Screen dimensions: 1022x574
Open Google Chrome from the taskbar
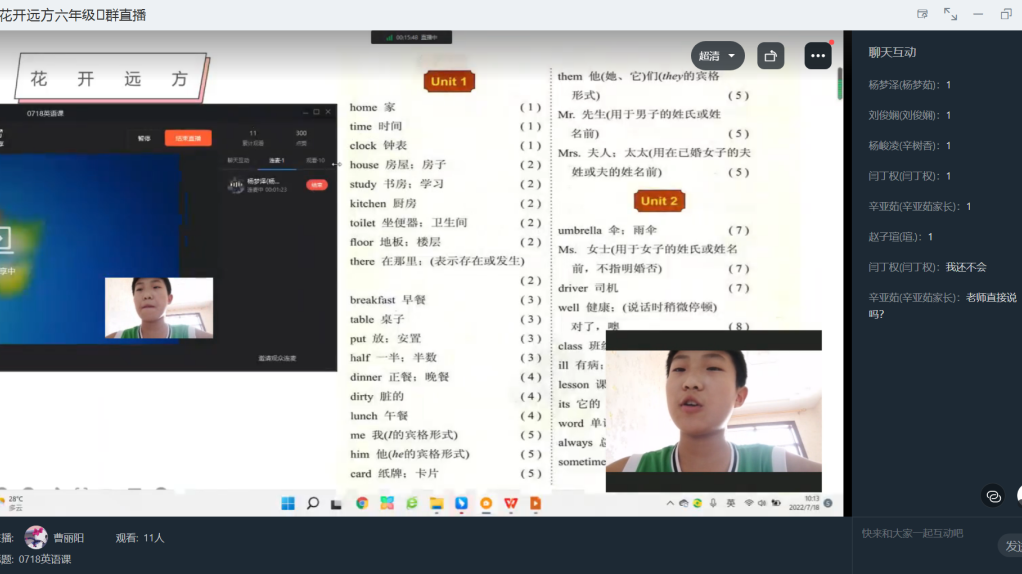pyautogui.click(x=362, y=503)
